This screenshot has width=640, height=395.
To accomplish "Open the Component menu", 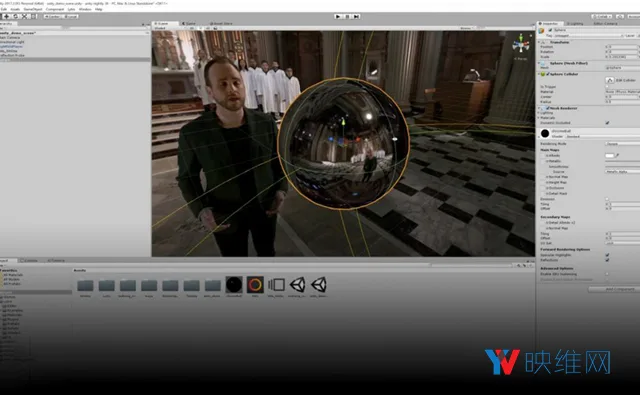I will [x=55, y=9].
